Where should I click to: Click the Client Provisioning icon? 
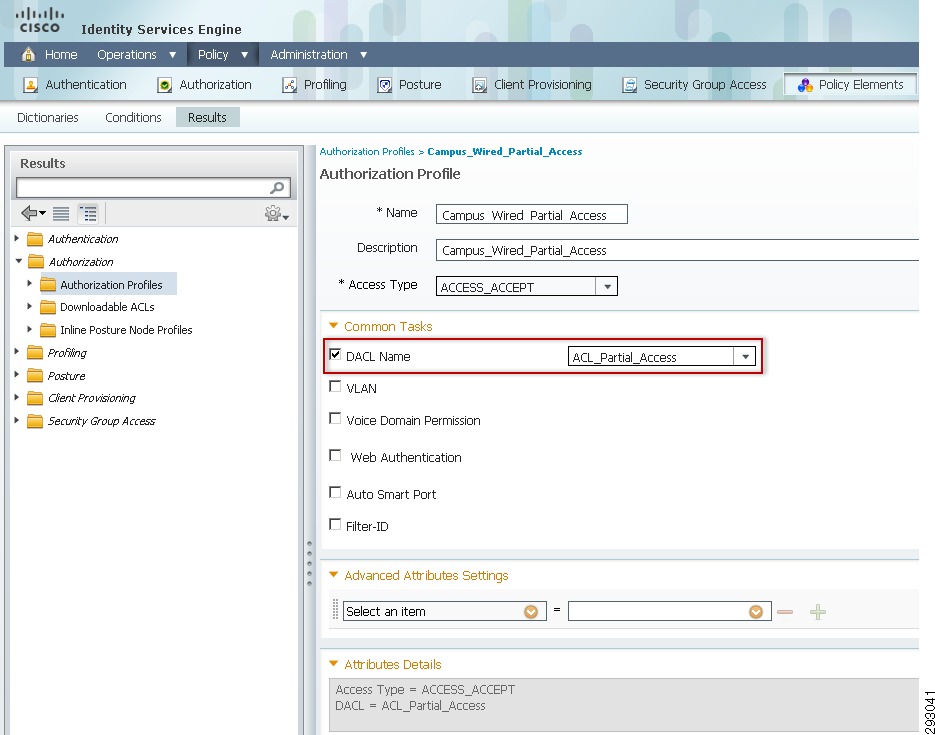[479, 85]
